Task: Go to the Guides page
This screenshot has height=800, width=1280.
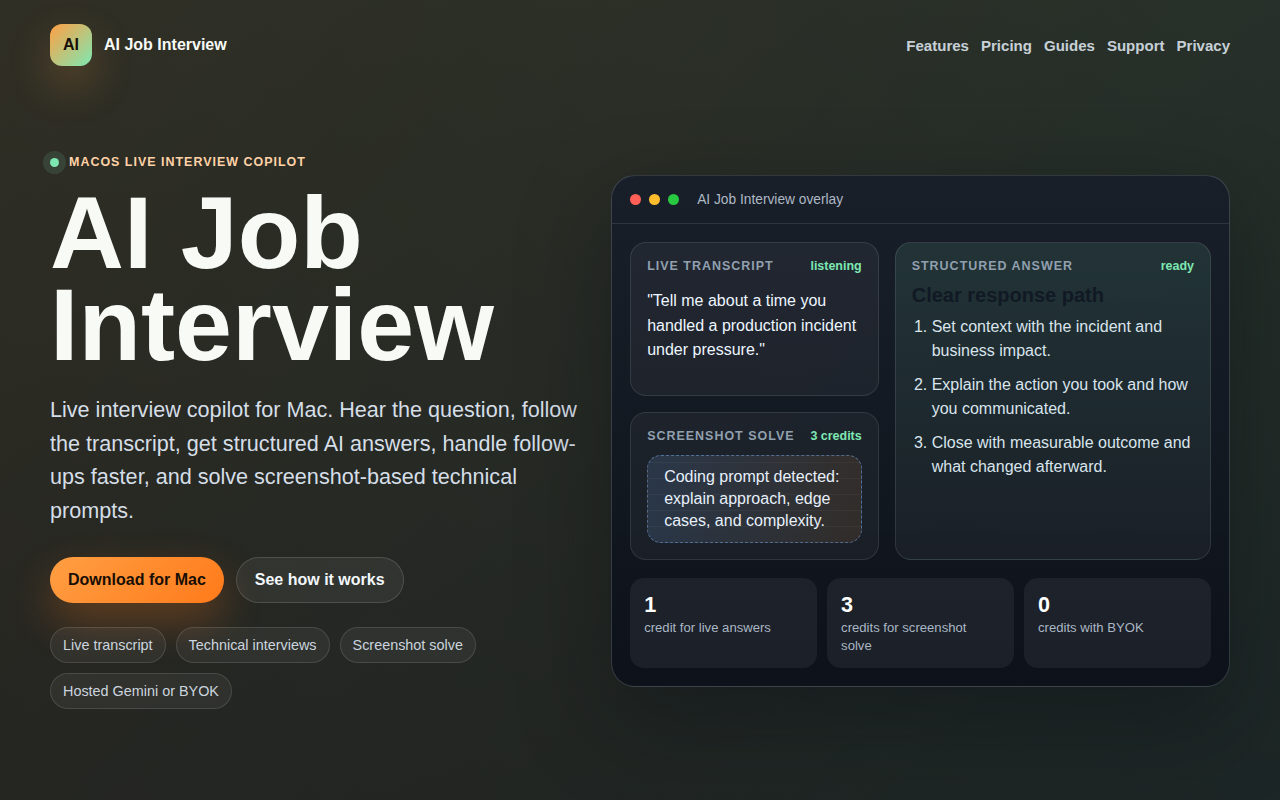Action: [1069, 46]
